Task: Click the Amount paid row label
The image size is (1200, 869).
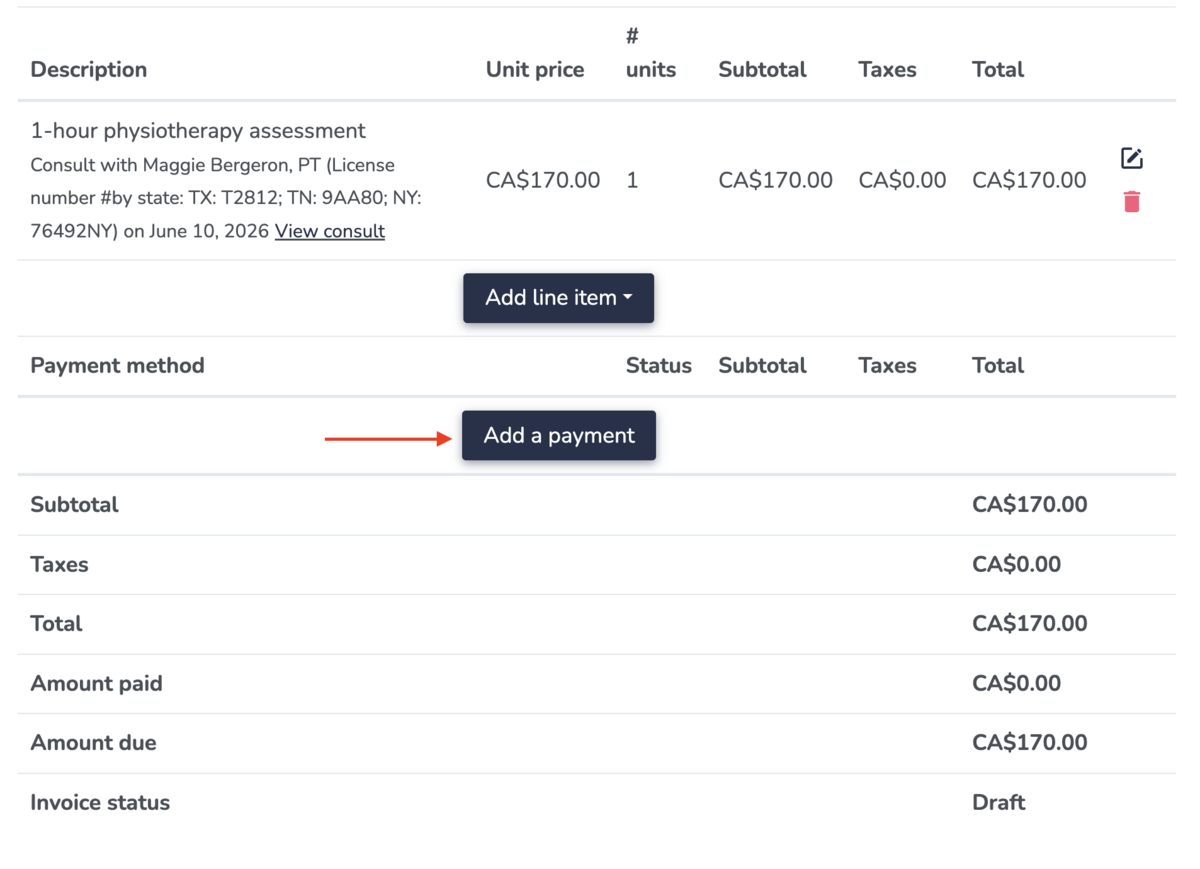Action: coord(96,684)
